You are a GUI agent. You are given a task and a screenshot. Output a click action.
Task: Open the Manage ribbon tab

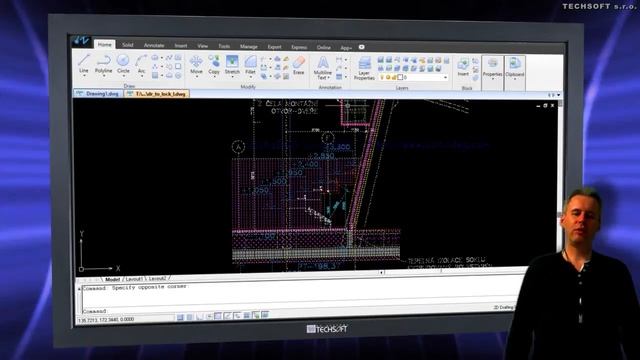point(249,47)
